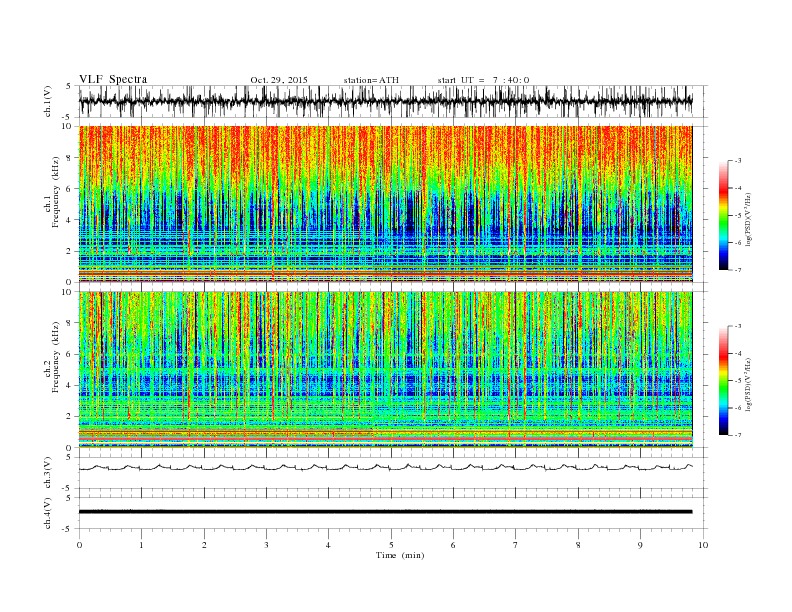Click the 'start UT = 7:40:0' header text
Screen dimensions: 792x612
click(483, 80)
